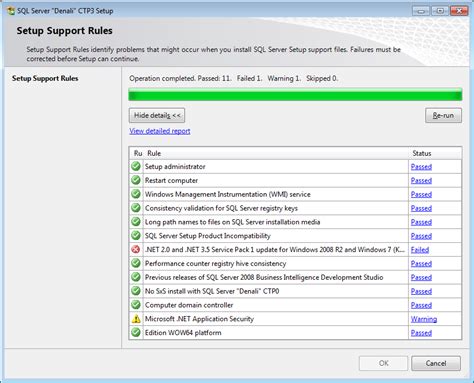Close the setup window with the red X
The height and width of the screenshot is (383, 474).
pyautogui.click(x=459, y=11)
